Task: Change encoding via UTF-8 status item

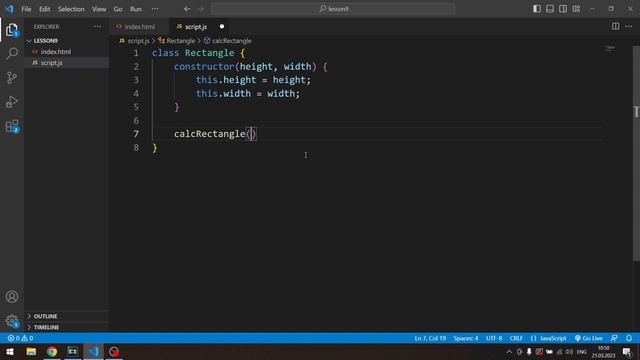Action: (494, 338)
